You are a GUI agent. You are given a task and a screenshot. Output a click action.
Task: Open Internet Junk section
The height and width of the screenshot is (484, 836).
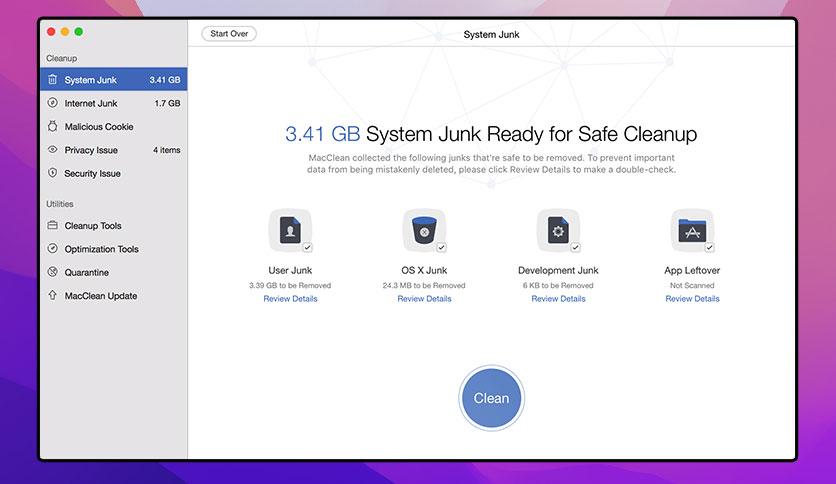[114, 103]
